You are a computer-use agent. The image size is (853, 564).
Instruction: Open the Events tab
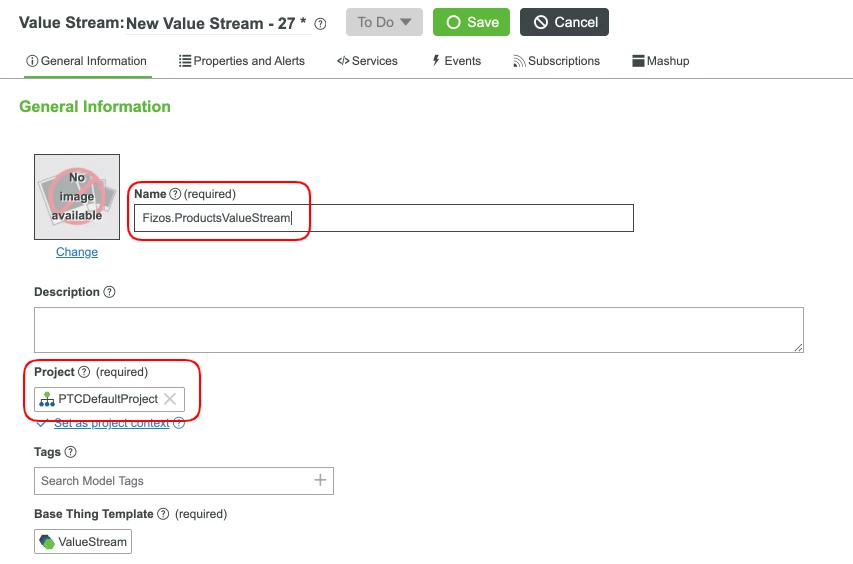456,61
